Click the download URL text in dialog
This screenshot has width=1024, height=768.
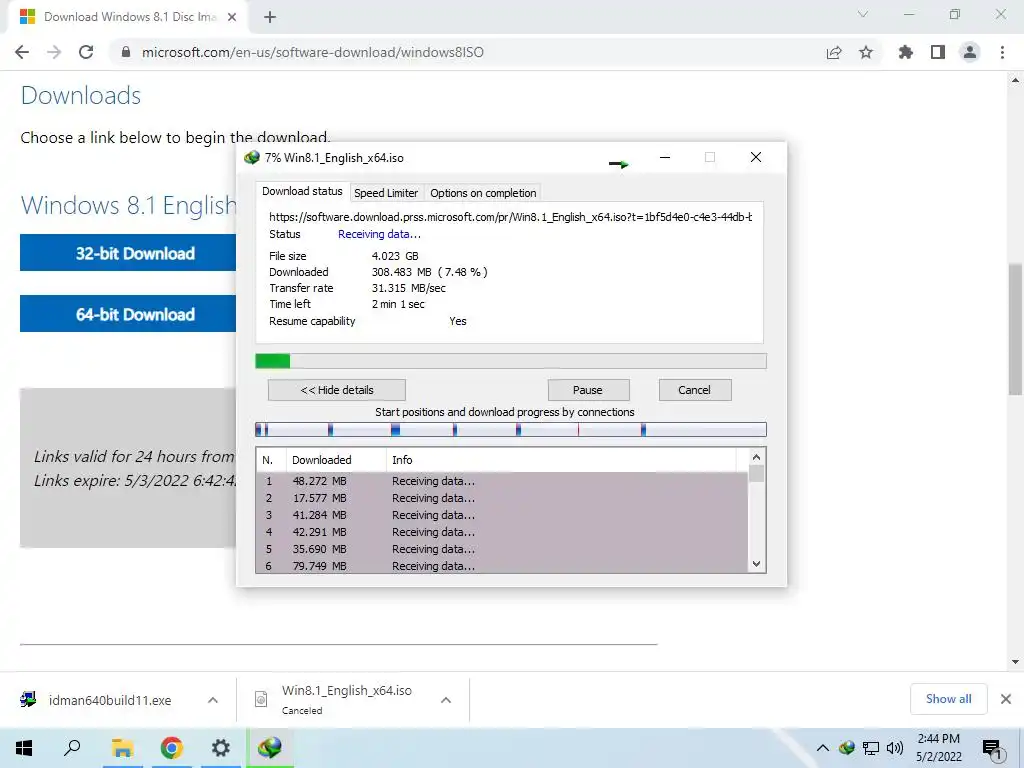[x=511, y=217]
